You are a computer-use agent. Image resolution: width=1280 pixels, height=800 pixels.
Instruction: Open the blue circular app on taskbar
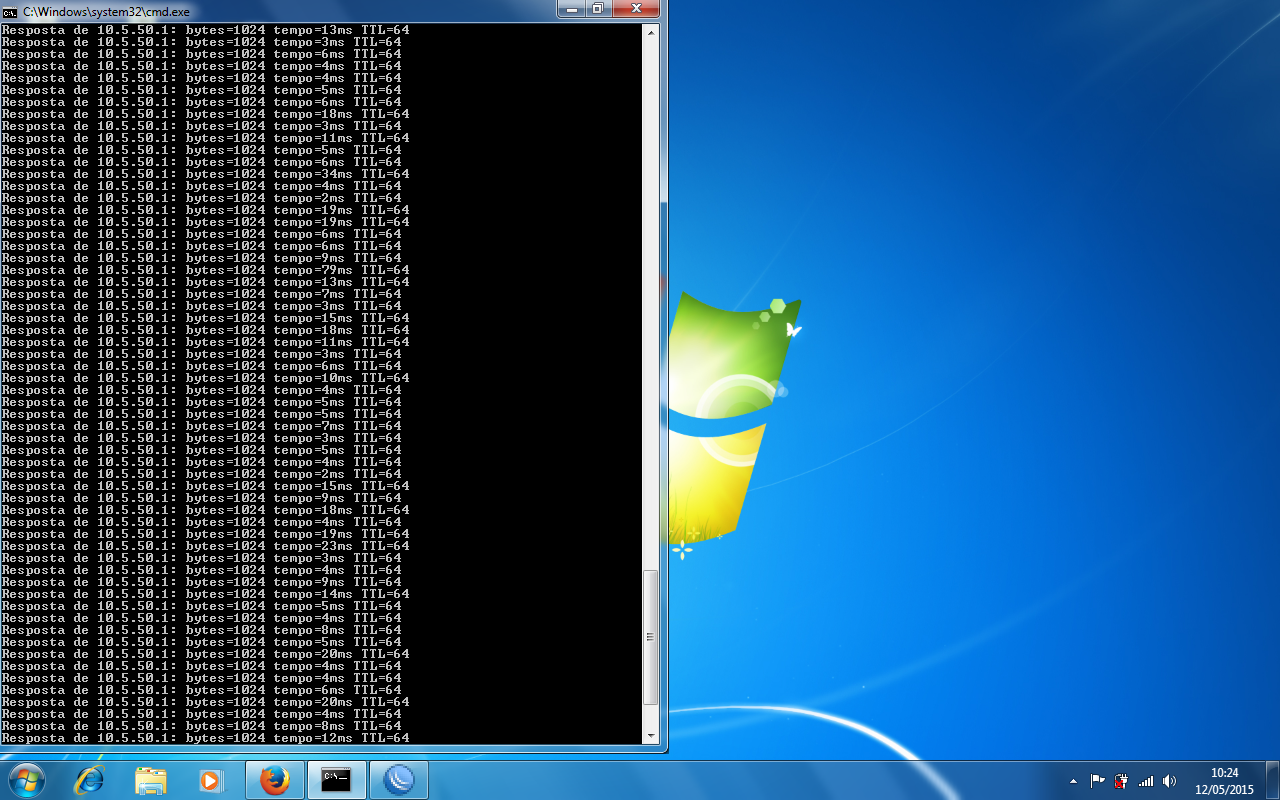[x=398, y=780]
